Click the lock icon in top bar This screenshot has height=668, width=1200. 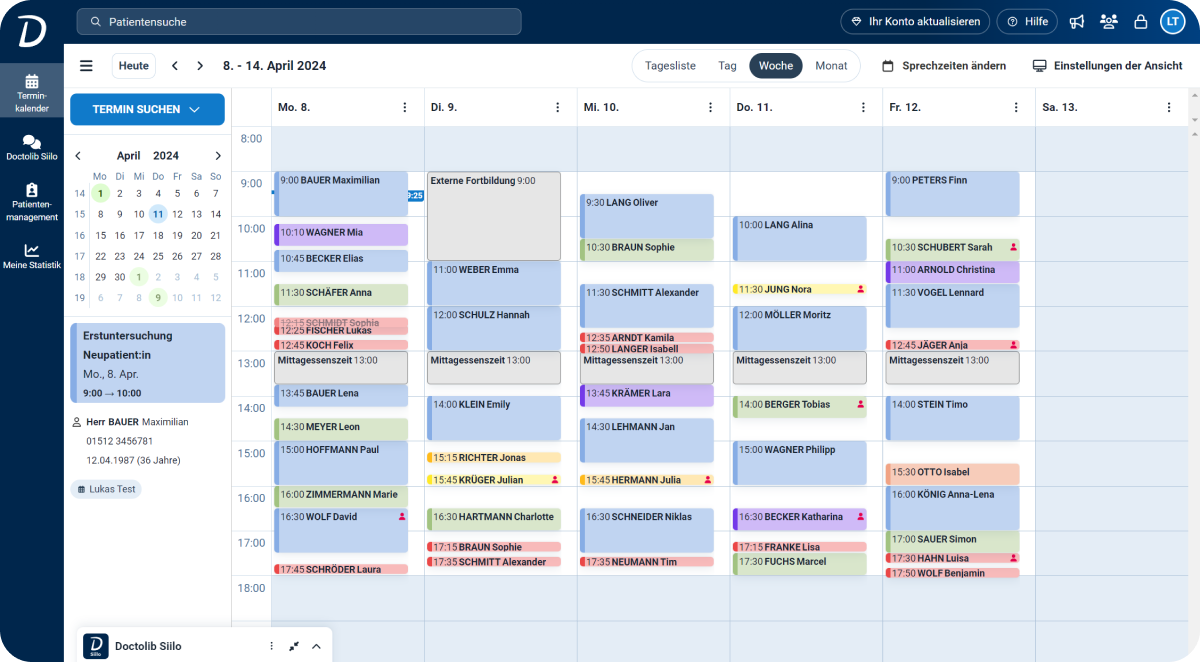click(x=1140, y=21)
